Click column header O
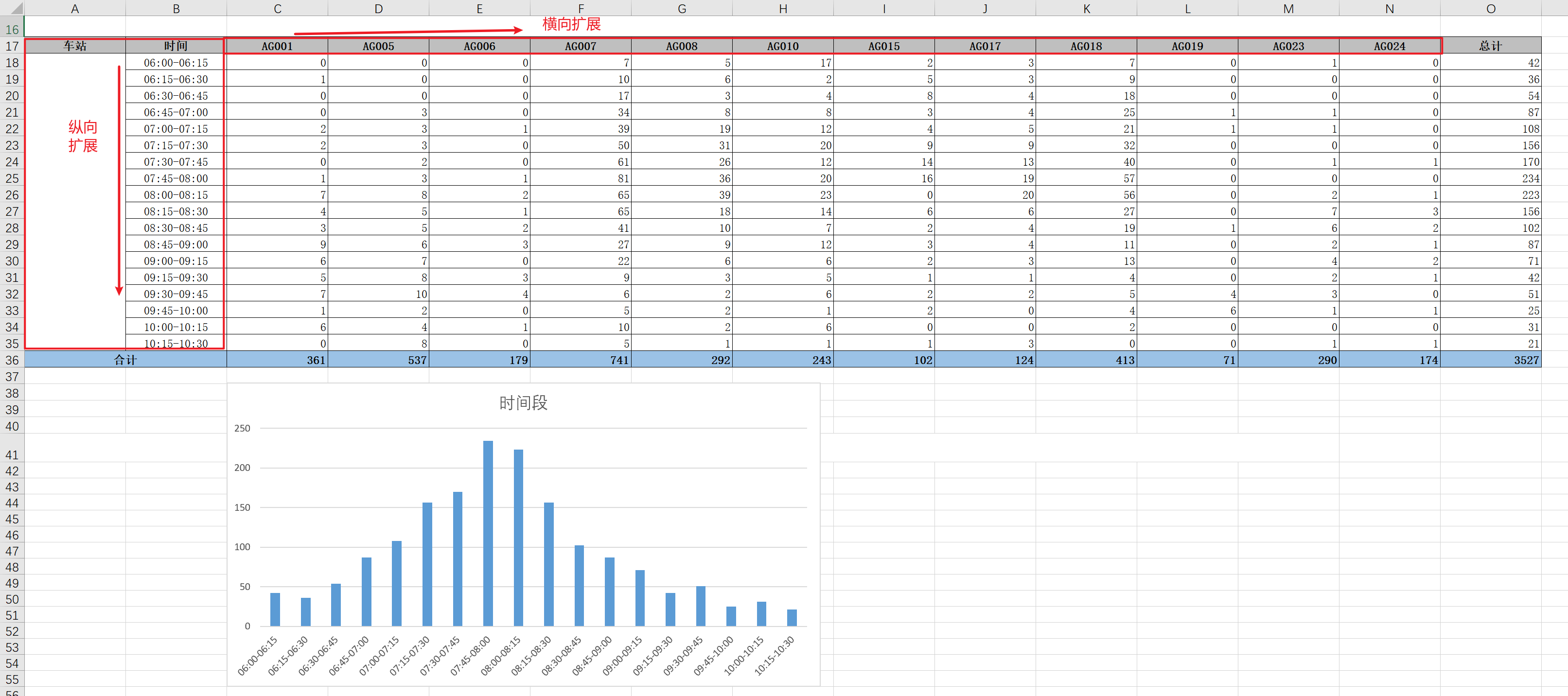 point(1490,9)
